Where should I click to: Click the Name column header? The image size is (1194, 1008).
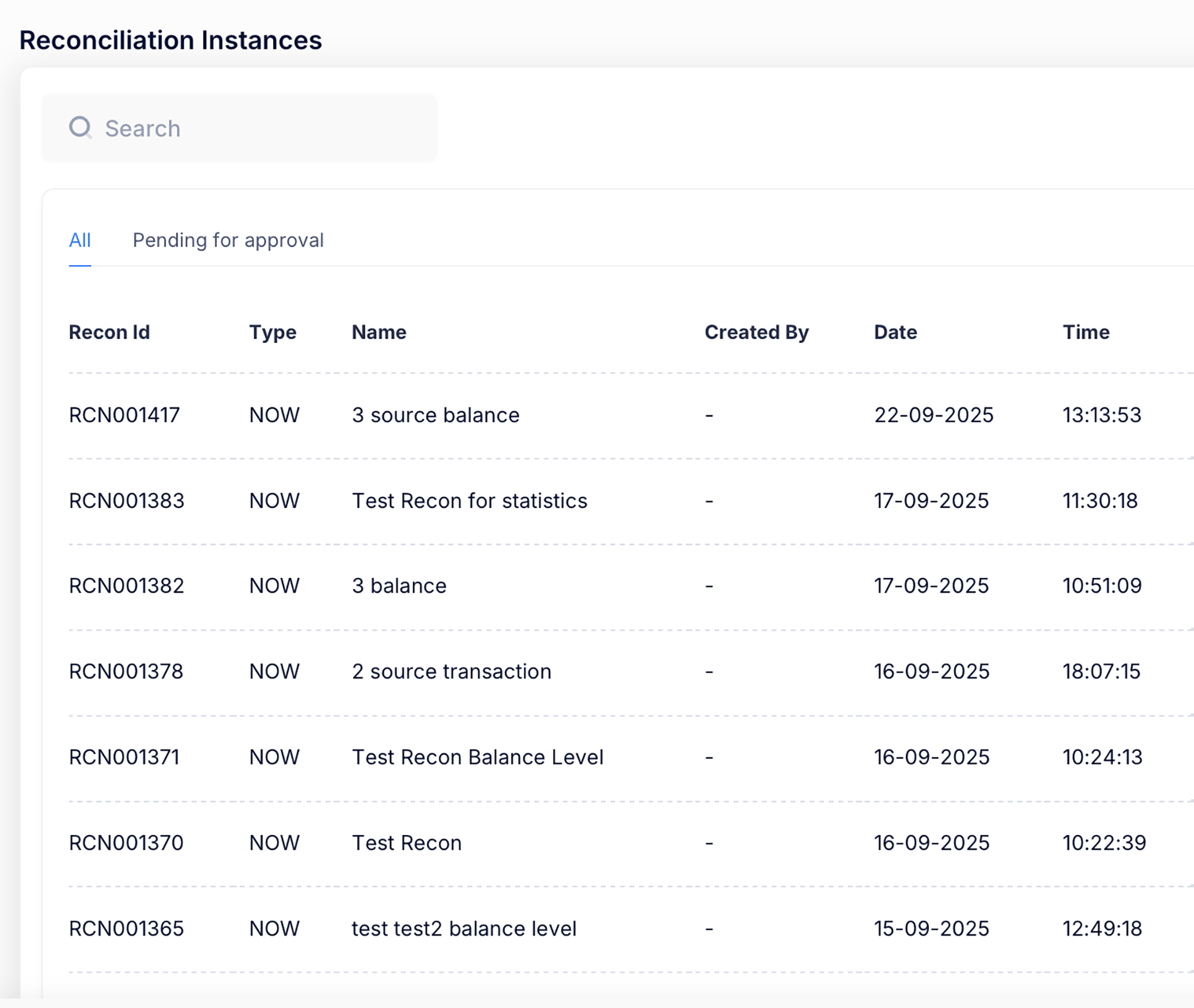tap(379, 332)
